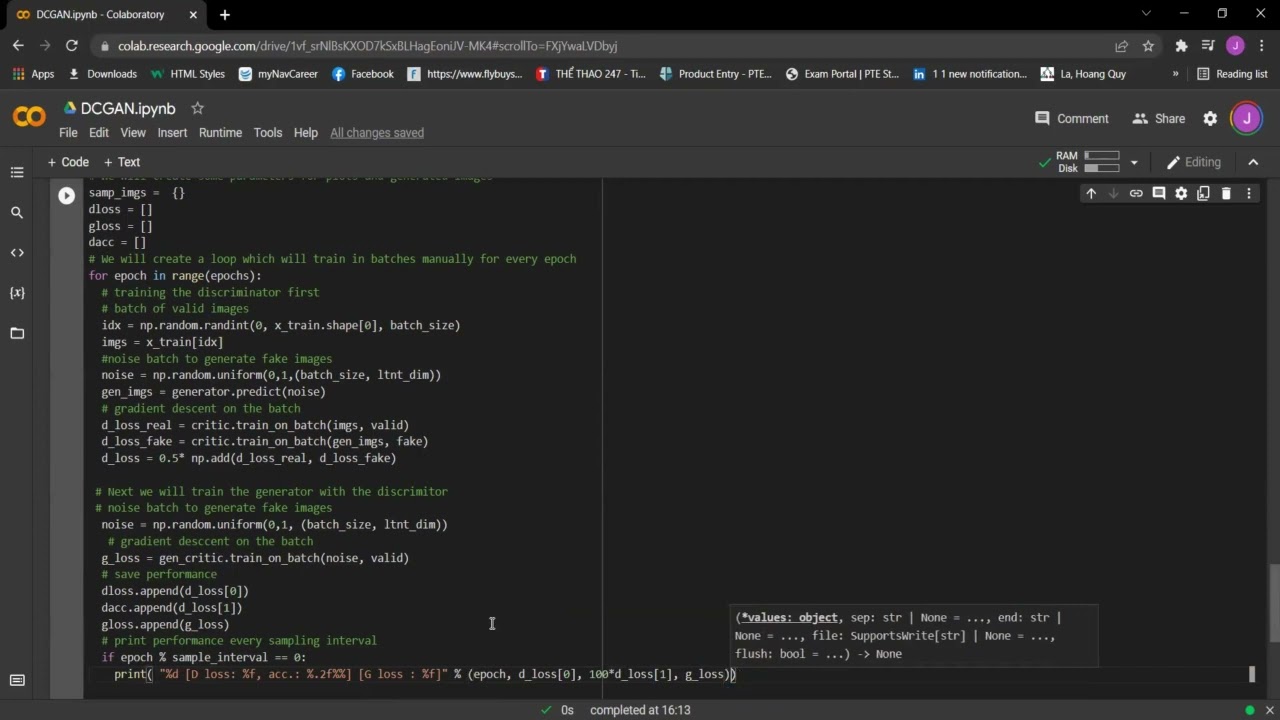This screenshot has width=1280, height=720.
Task: Open the Variables {x} panel
Action: point(17,293)
